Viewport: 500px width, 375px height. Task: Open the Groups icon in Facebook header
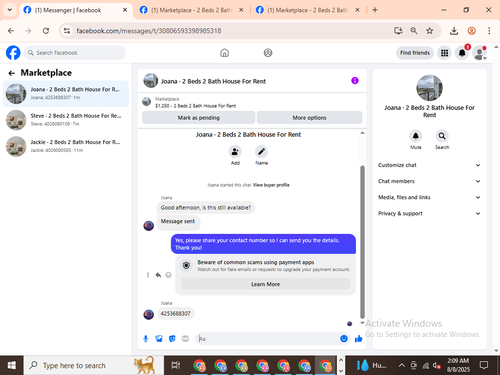[x=268, y=53]
